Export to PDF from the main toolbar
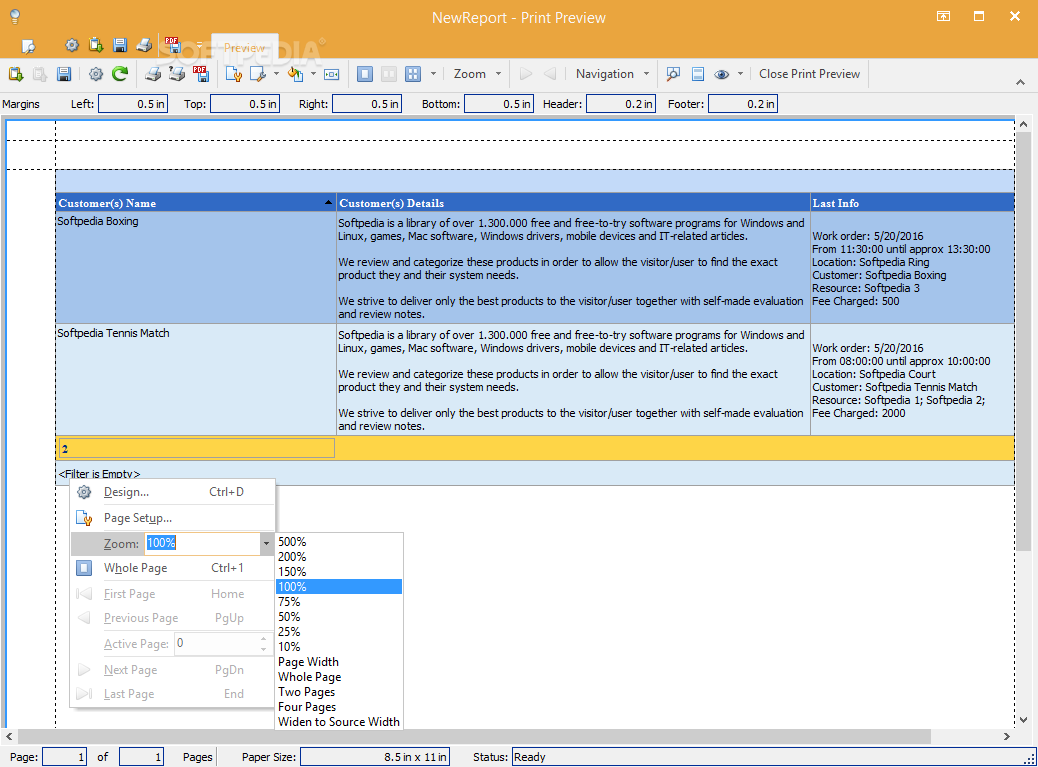 coord(201,74)
